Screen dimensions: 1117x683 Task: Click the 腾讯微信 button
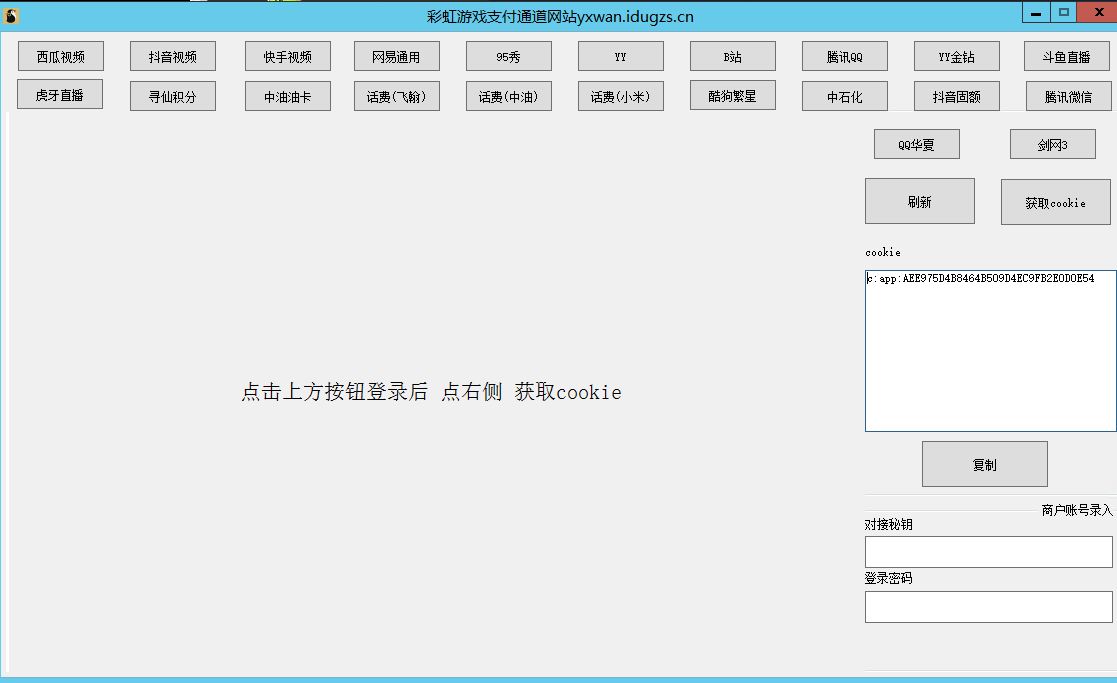point(1068,97)
